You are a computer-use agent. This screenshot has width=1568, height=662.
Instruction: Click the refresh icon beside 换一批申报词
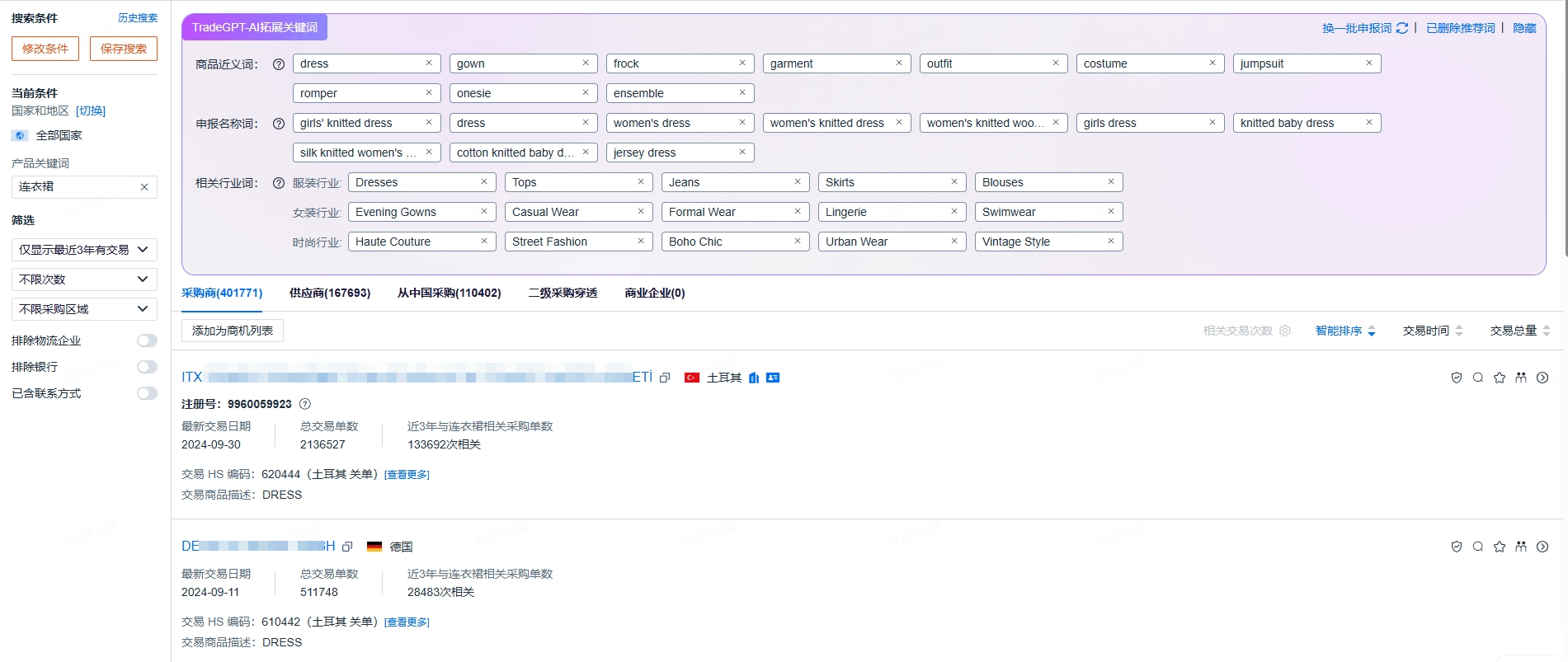point(1402,28)
